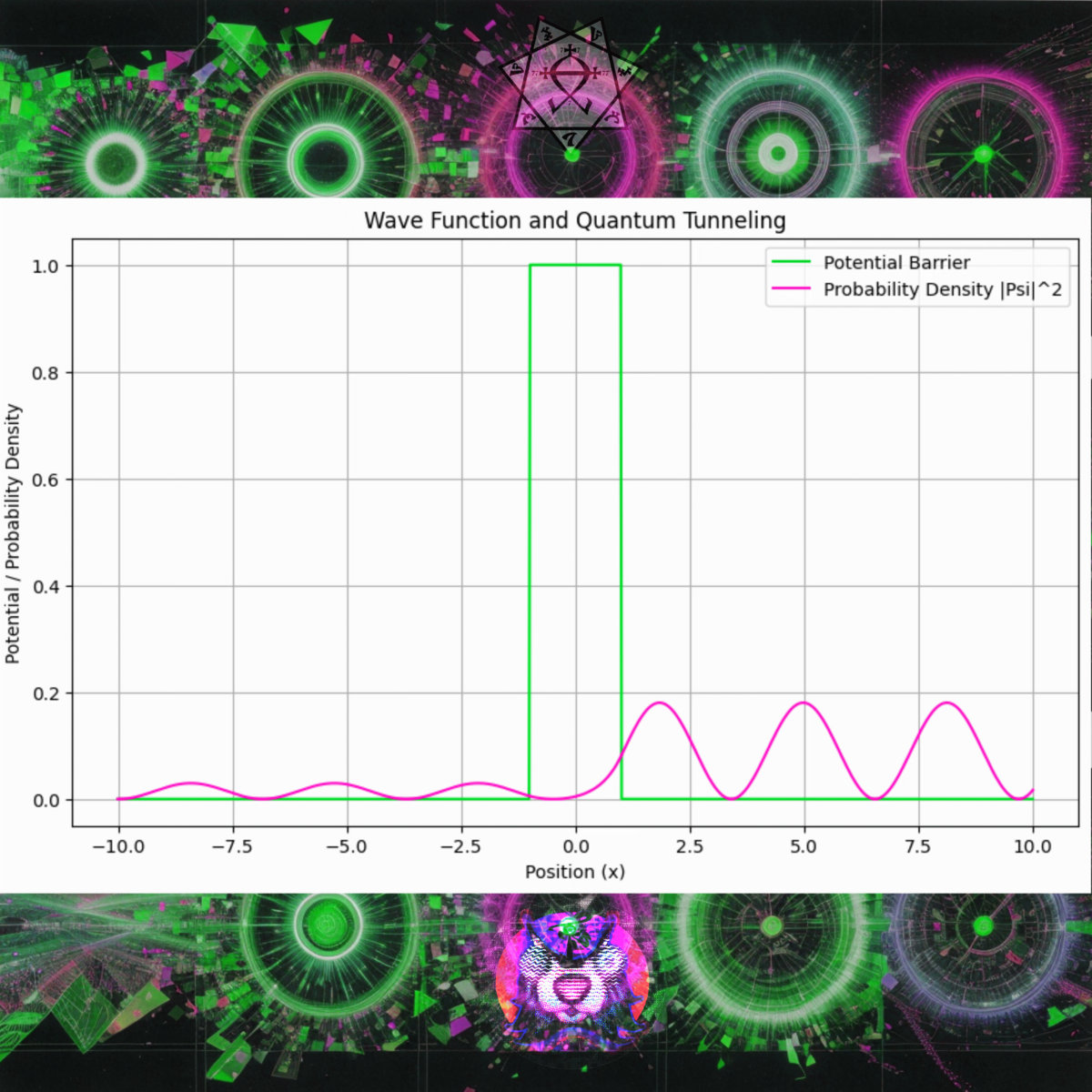Click the 'Potential / Probability Density' y-axis label
This screenshot has height=1092, width=1092.
pyautogui.click(x=13, y=534)
